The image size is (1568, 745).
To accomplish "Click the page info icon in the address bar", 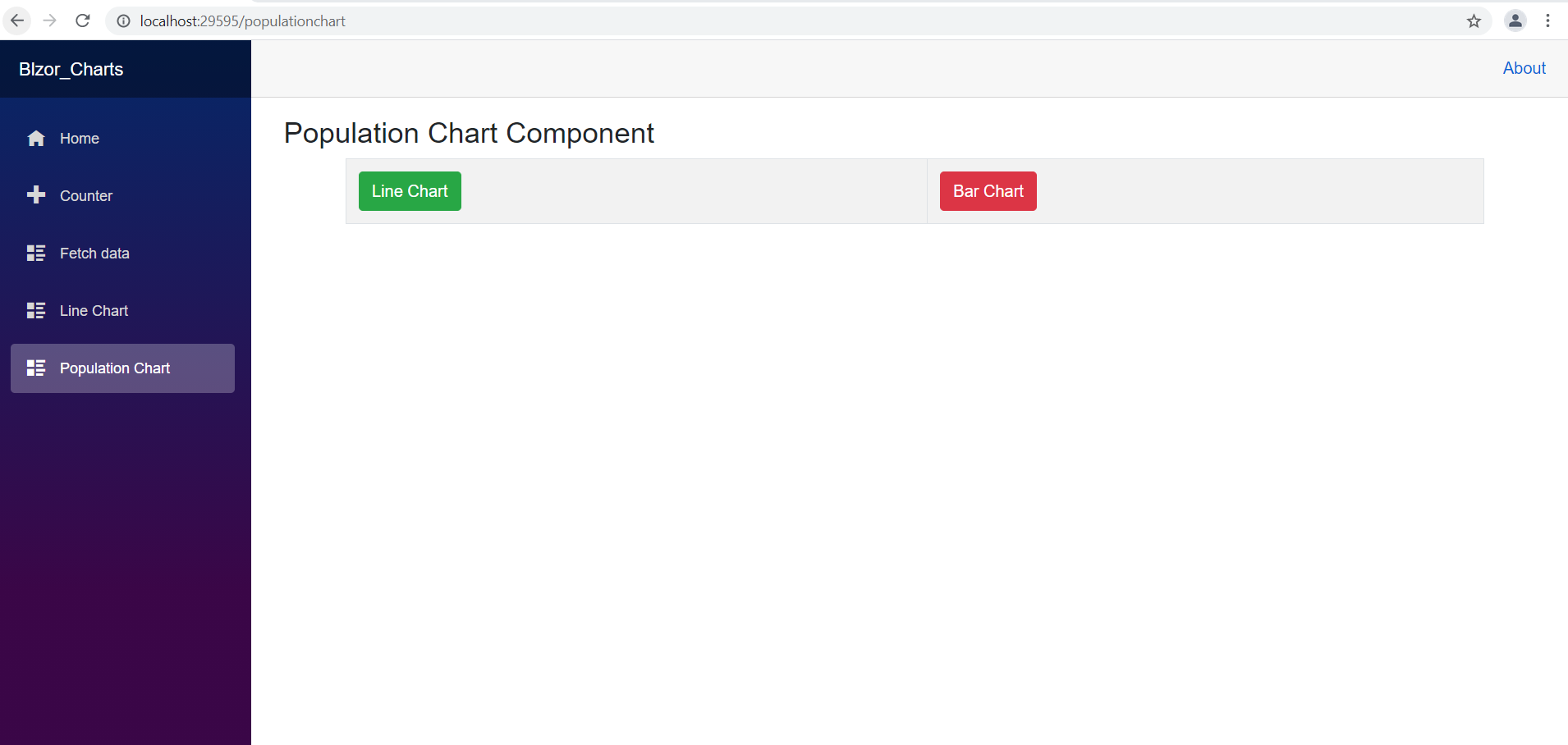I will 122,21.
